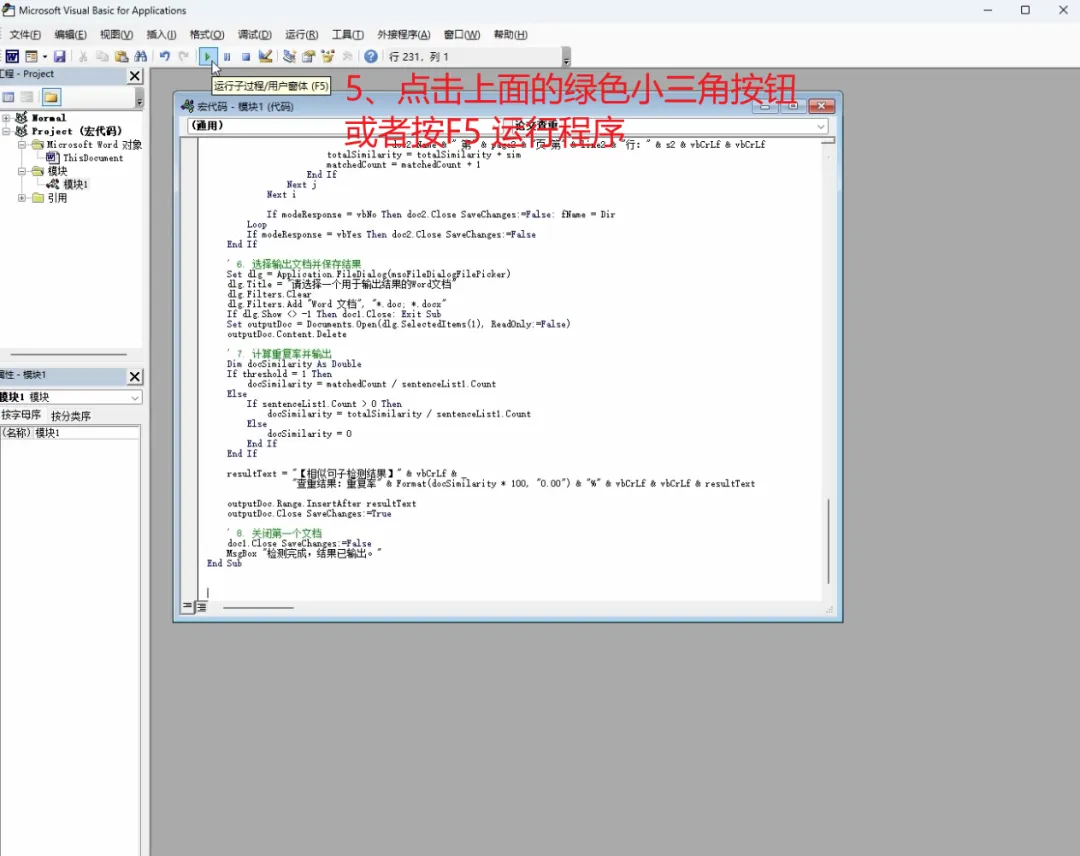Select ThisDocument in the project tree
Viewport: 1080px width, 856px height.
click(85, 158)
